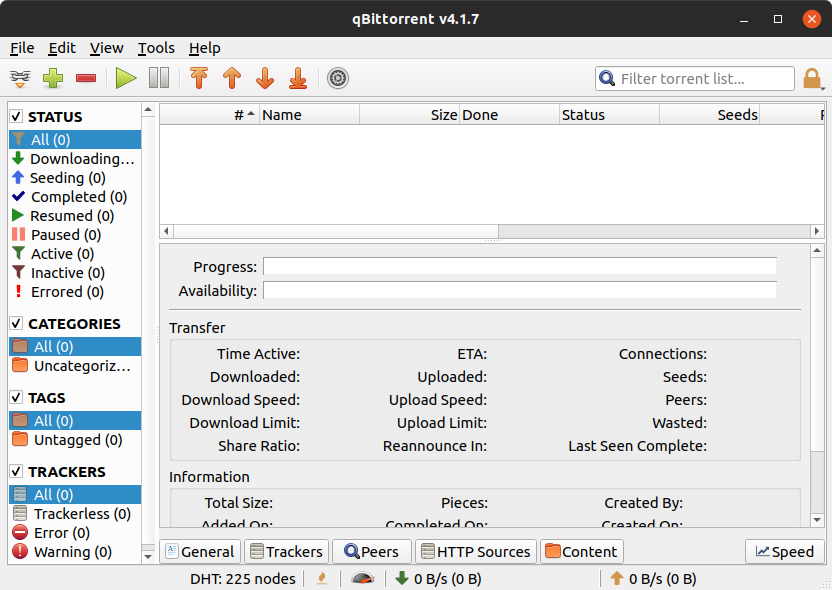
Task: Open the Speed graph tab
Action: (x=785, y=552)
